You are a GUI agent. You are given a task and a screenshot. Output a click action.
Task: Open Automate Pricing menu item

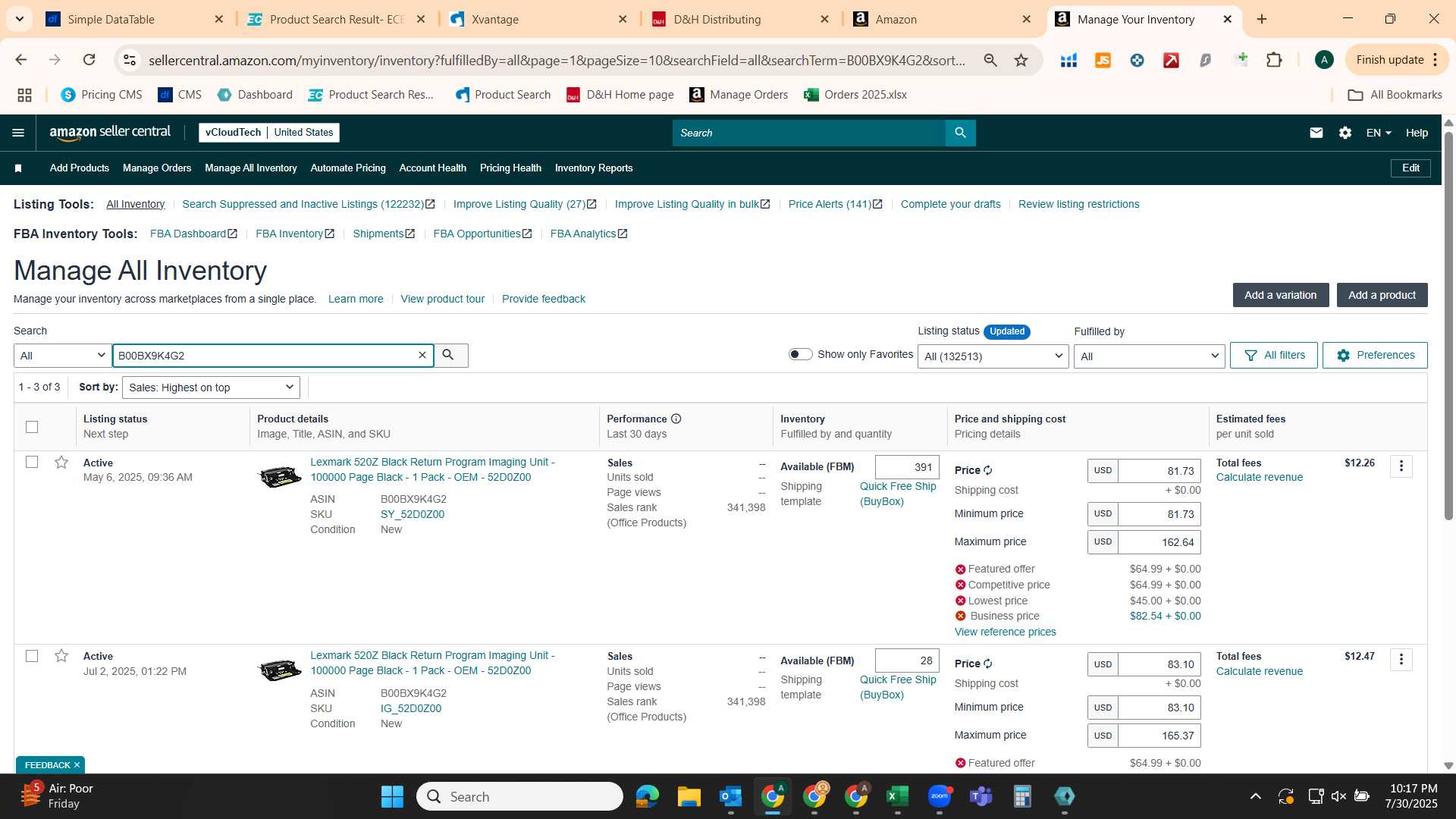point(348,168)
